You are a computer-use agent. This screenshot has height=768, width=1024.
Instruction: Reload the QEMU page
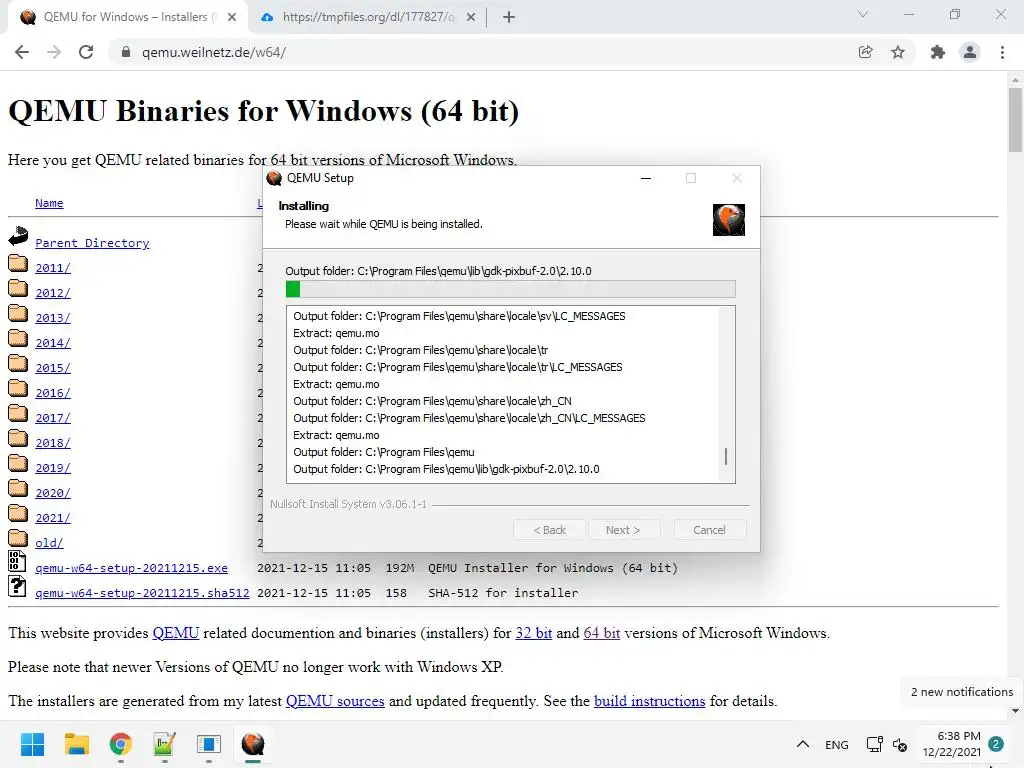[x=86, y=52]
